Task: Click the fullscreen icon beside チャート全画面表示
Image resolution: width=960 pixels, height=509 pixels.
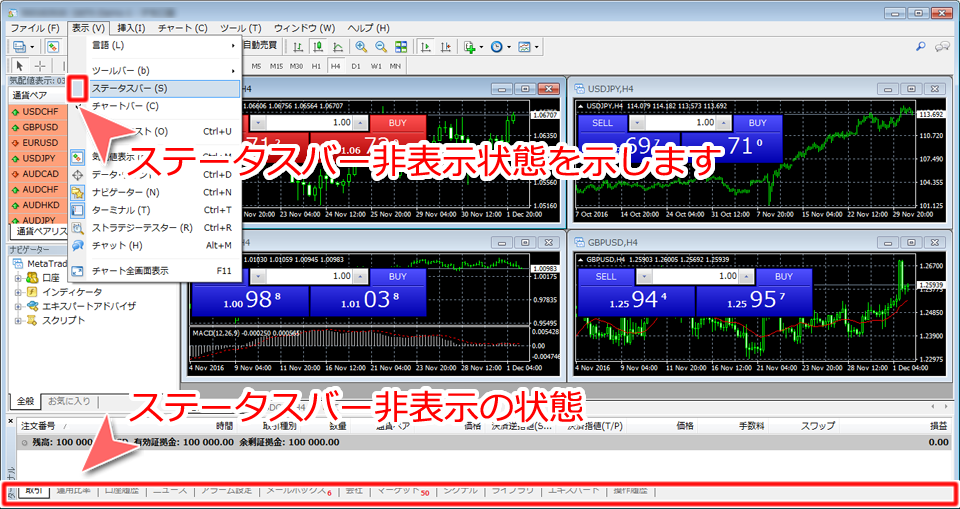Action: pyautogui.click(x=78, y=271)
